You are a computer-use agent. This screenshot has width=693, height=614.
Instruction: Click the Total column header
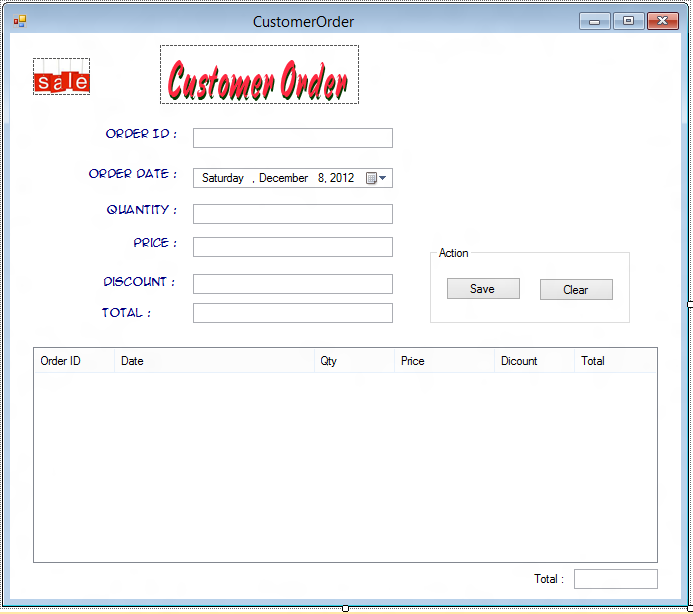615,361
